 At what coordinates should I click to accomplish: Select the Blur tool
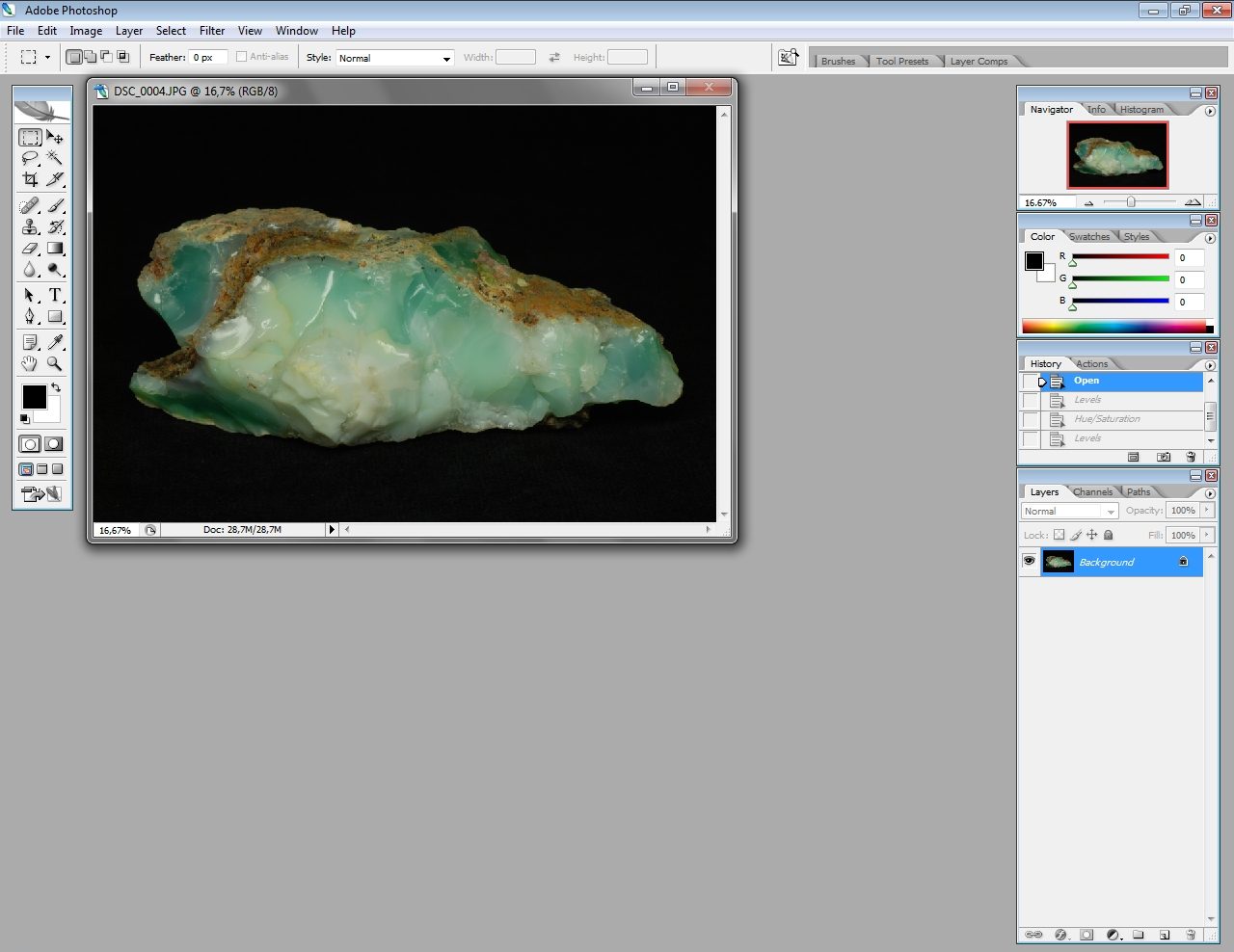pos(30,269)
